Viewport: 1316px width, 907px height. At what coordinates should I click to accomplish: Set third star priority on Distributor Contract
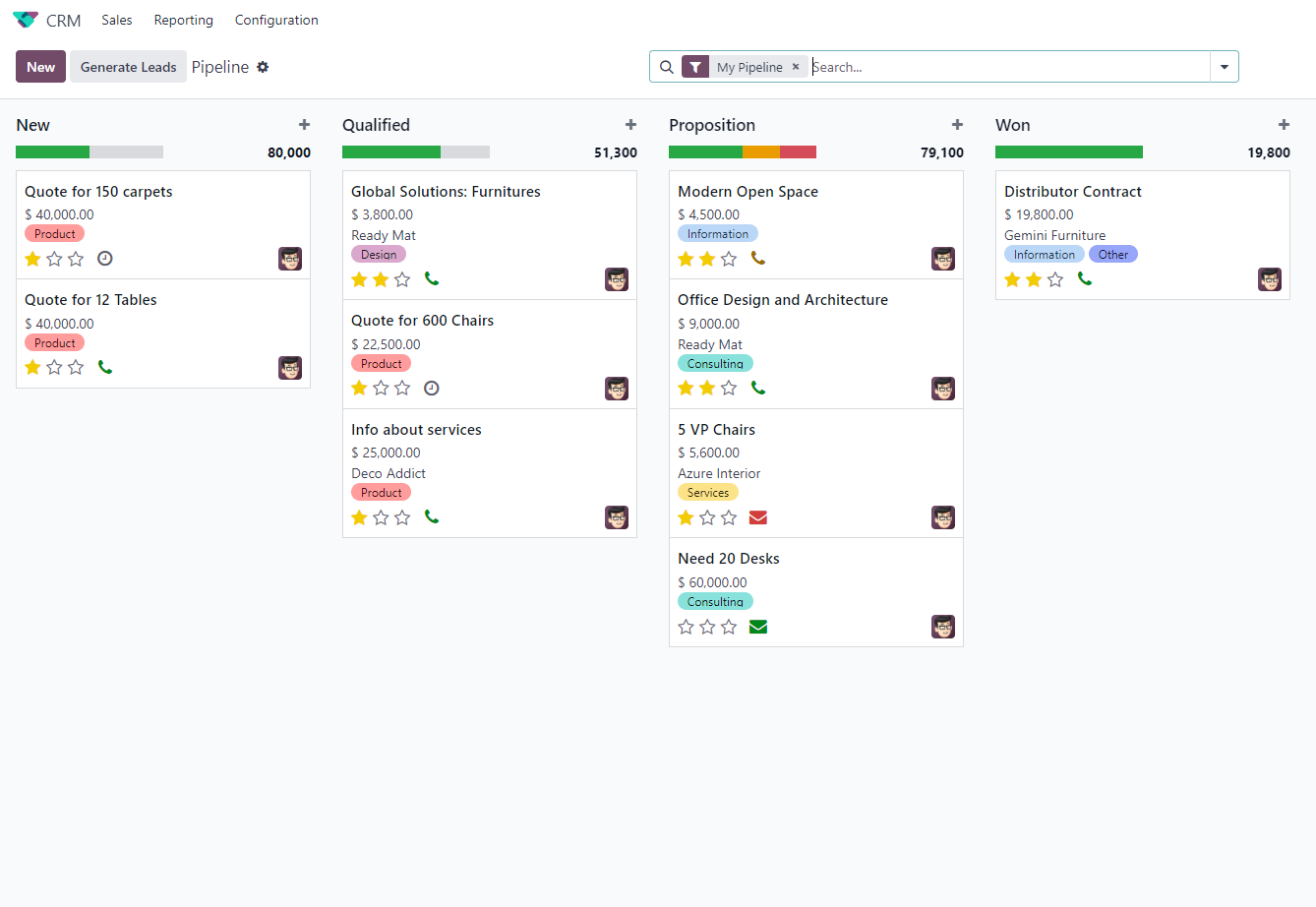[x=1055, y=279]
